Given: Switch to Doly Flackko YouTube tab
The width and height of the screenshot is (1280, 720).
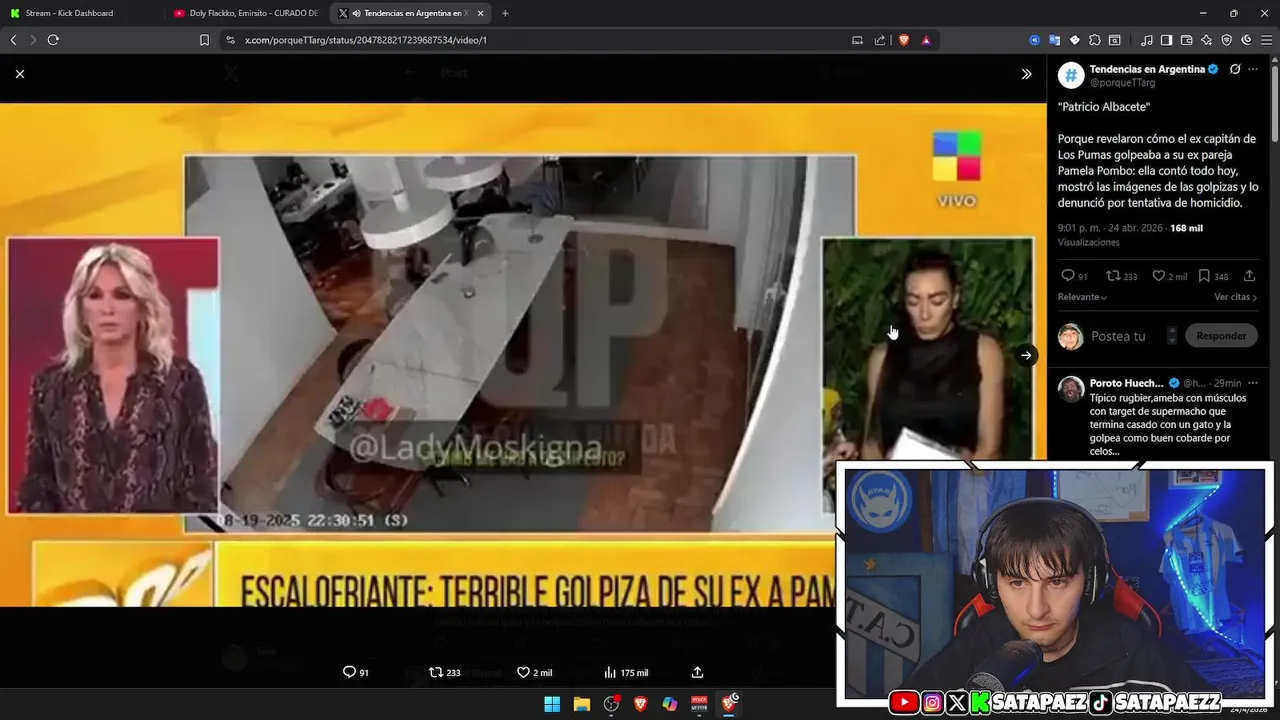Looking at the screenshot, I should [246, 13].
